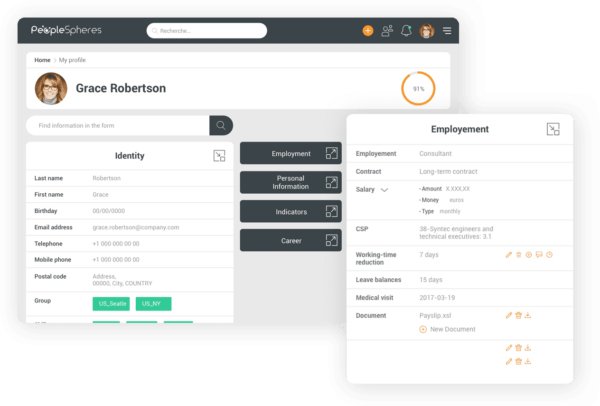Delete the Payslip.xsl document
Image resolution: width=600 pixels, height=406 pixels.
click(x=518, y=315)
